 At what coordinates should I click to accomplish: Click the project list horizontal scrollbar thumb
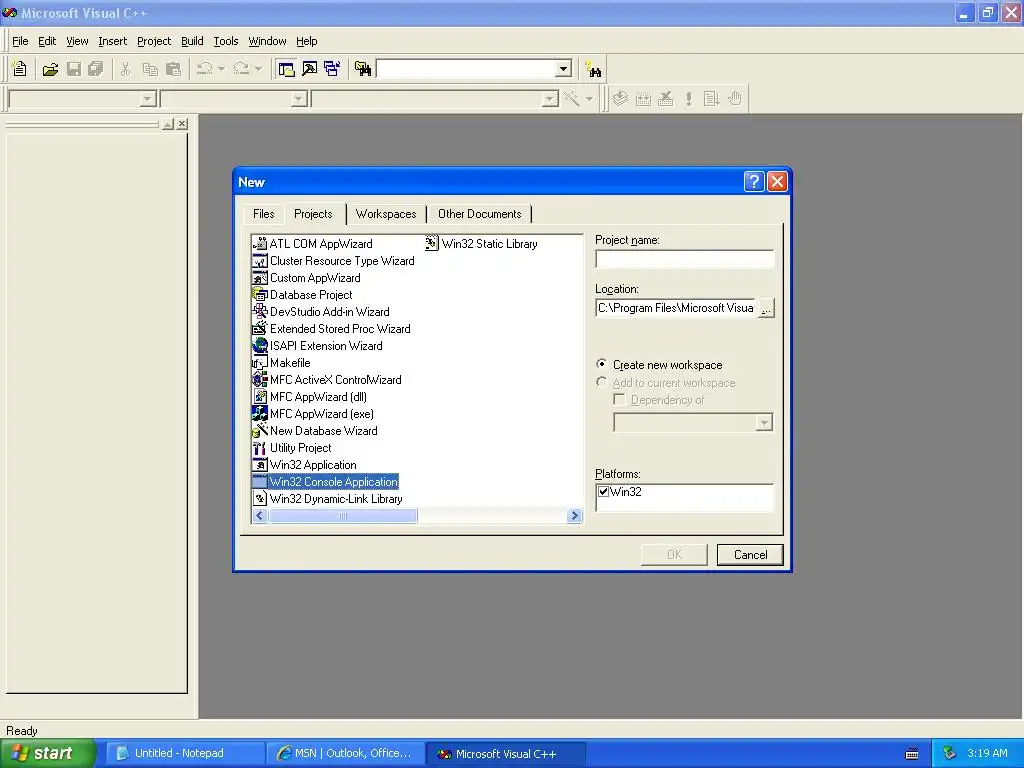[343, 516]
